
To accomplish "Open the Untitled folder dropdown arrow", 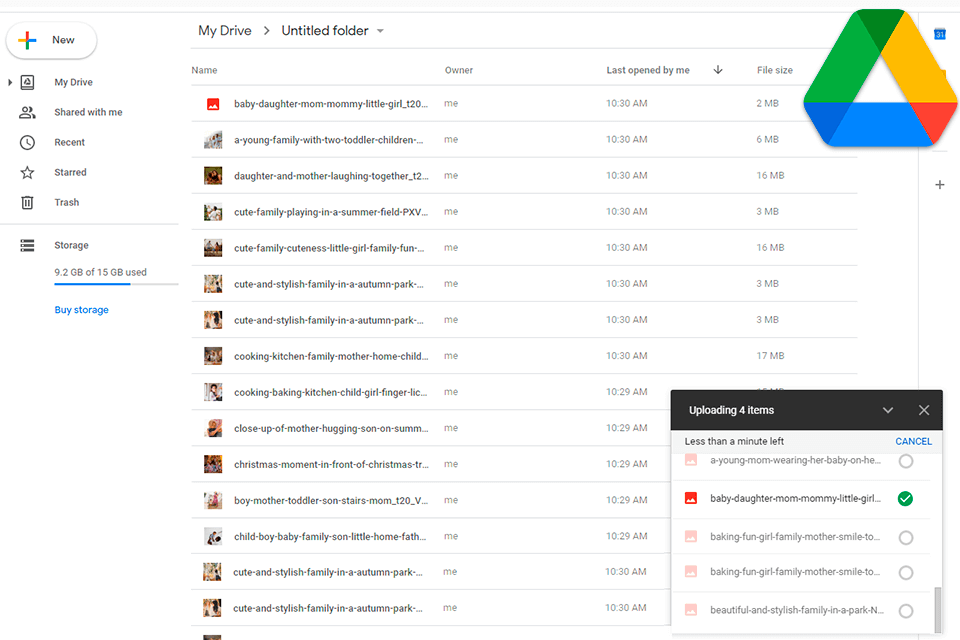I will pos(380,31).
